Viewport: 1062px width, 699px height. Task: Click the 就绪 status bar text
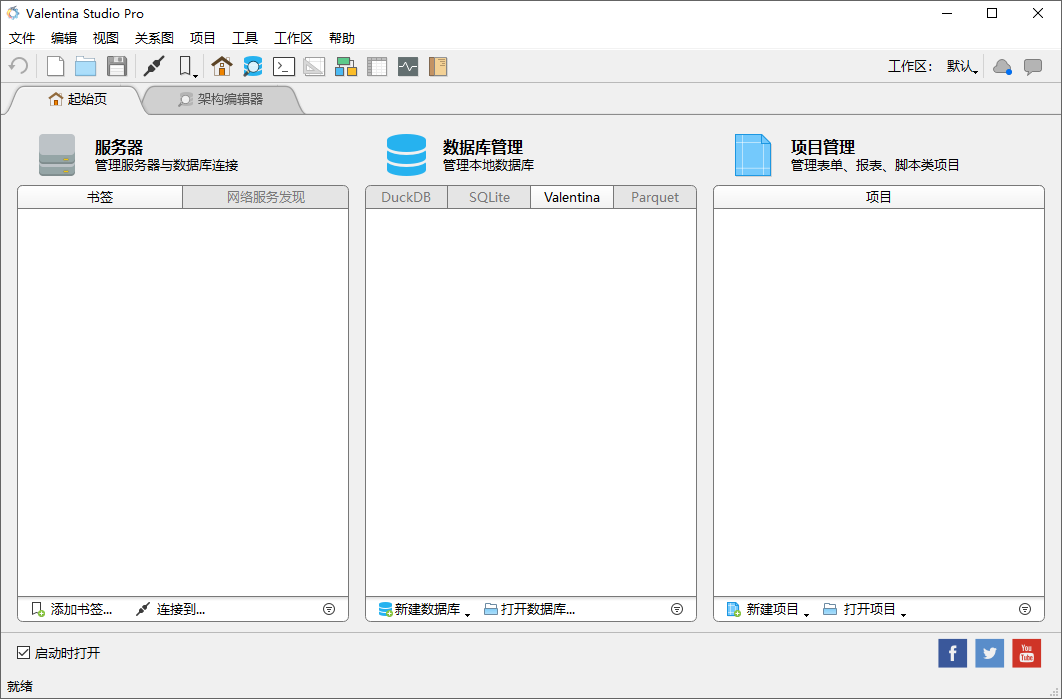click(20, 686)
